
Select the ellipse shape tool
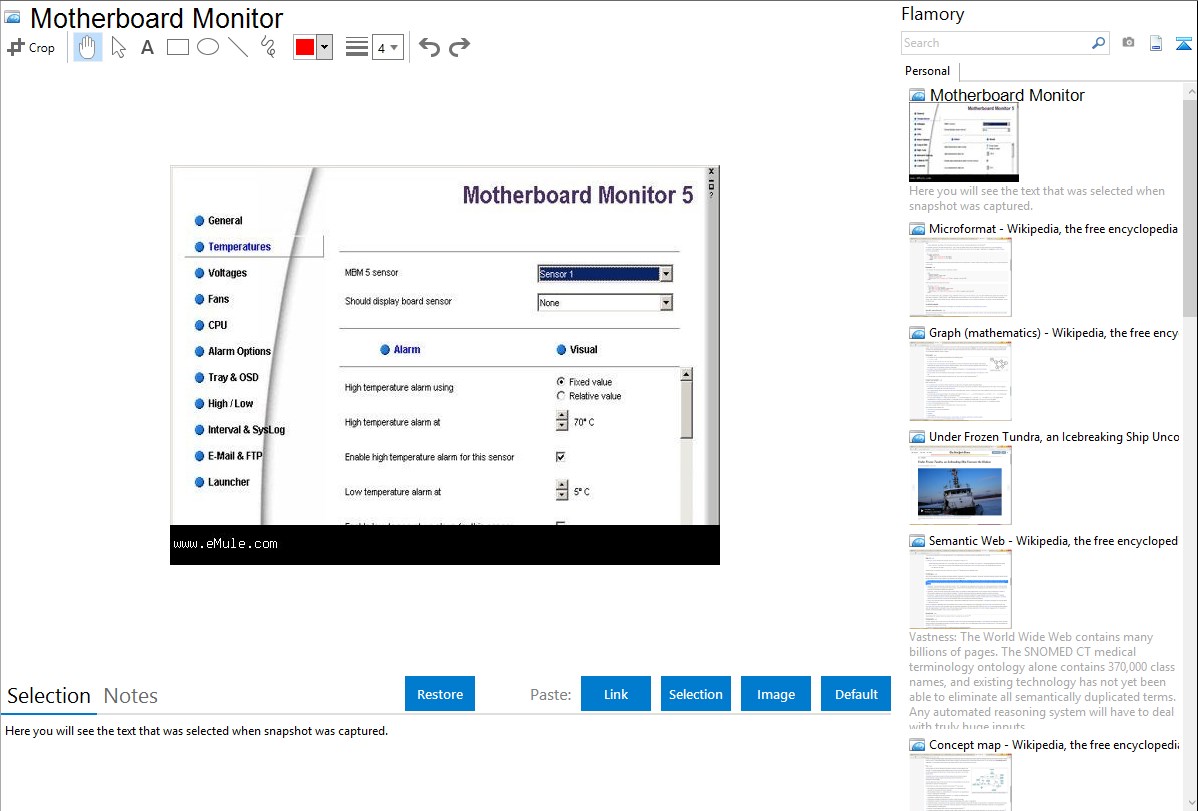pos(208,47)
